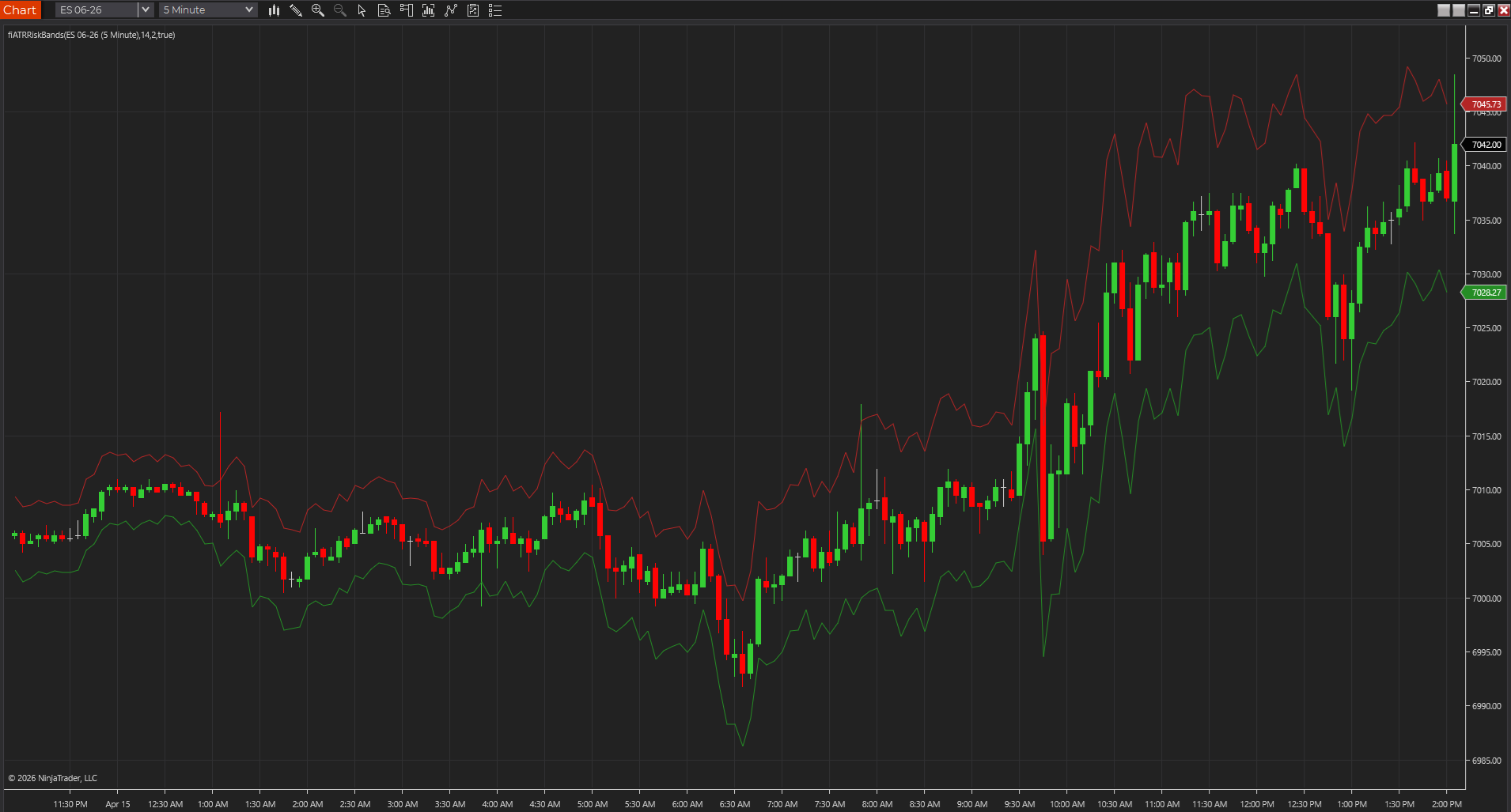Open the Indicators dialog icon
The height and width of the screenshot is (812, 1511).
428,9
